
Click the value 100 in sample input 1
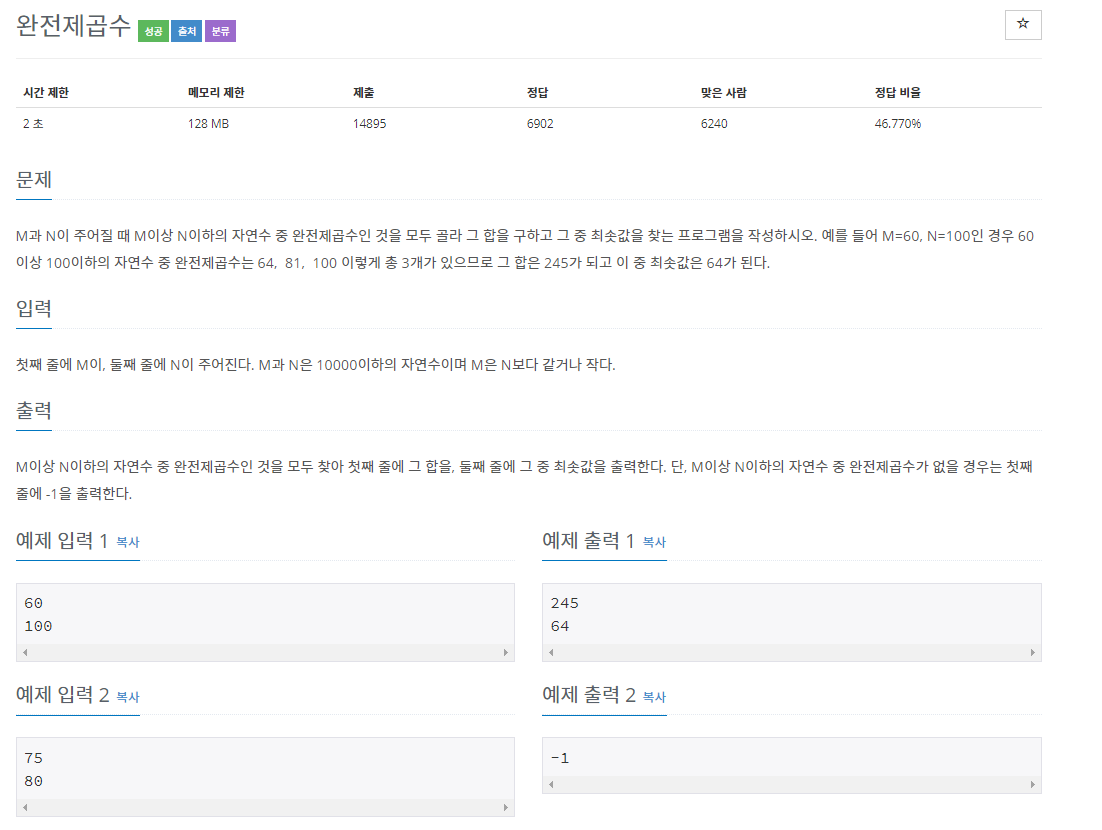pyautogui.click(x=38, y=626)
